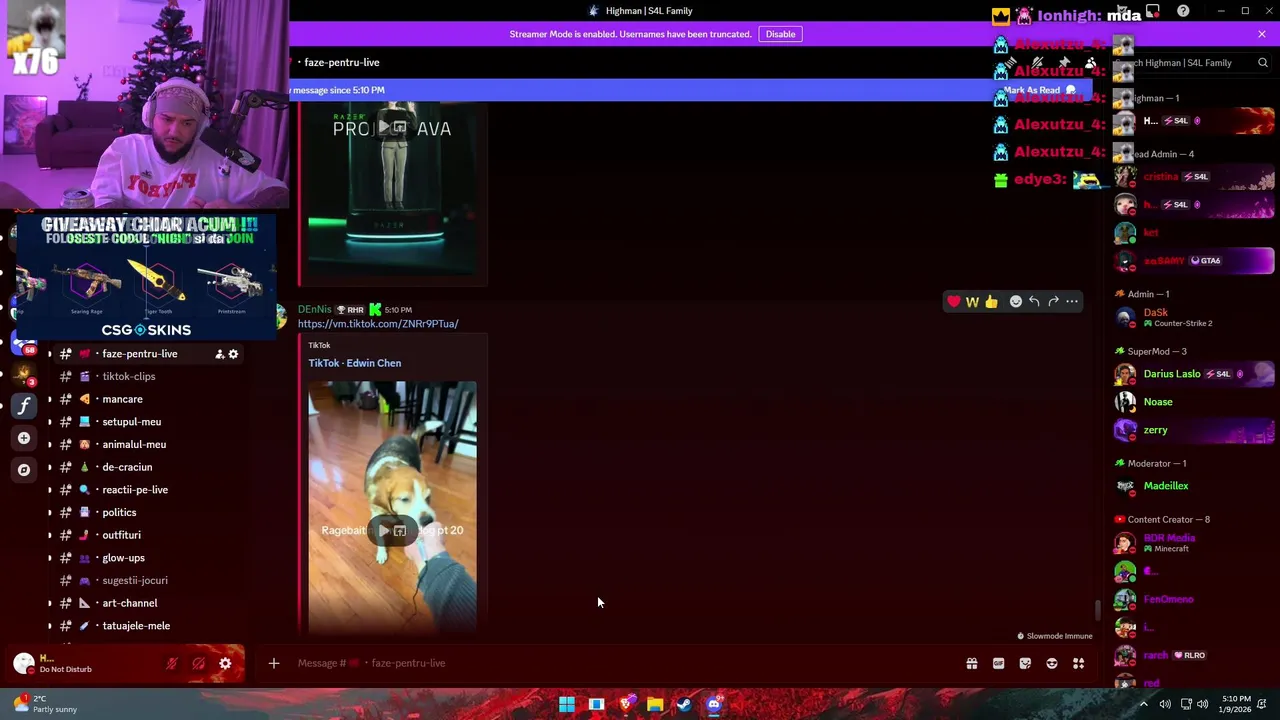This screenshot has height=720, width=1280.
Task: Toggle notification settings bell in channel header
Action: pos(1037,62)
